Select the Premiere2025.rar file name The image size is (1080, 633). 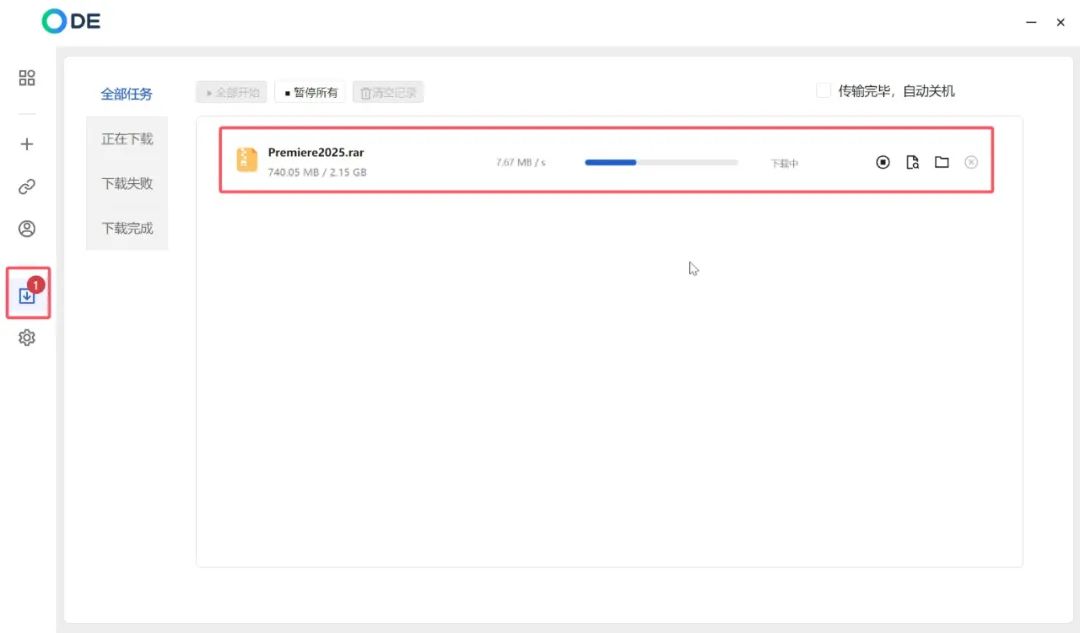(316, 153)
